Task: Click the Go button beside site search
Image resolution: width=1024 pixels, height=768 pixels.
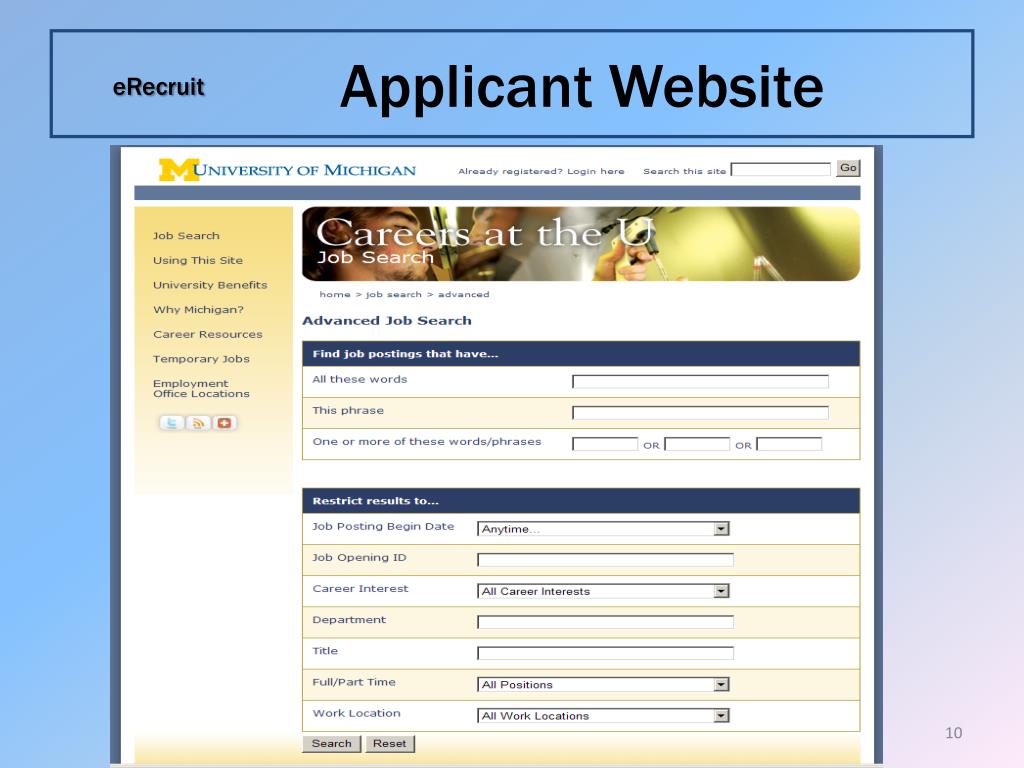Action: 848,168
